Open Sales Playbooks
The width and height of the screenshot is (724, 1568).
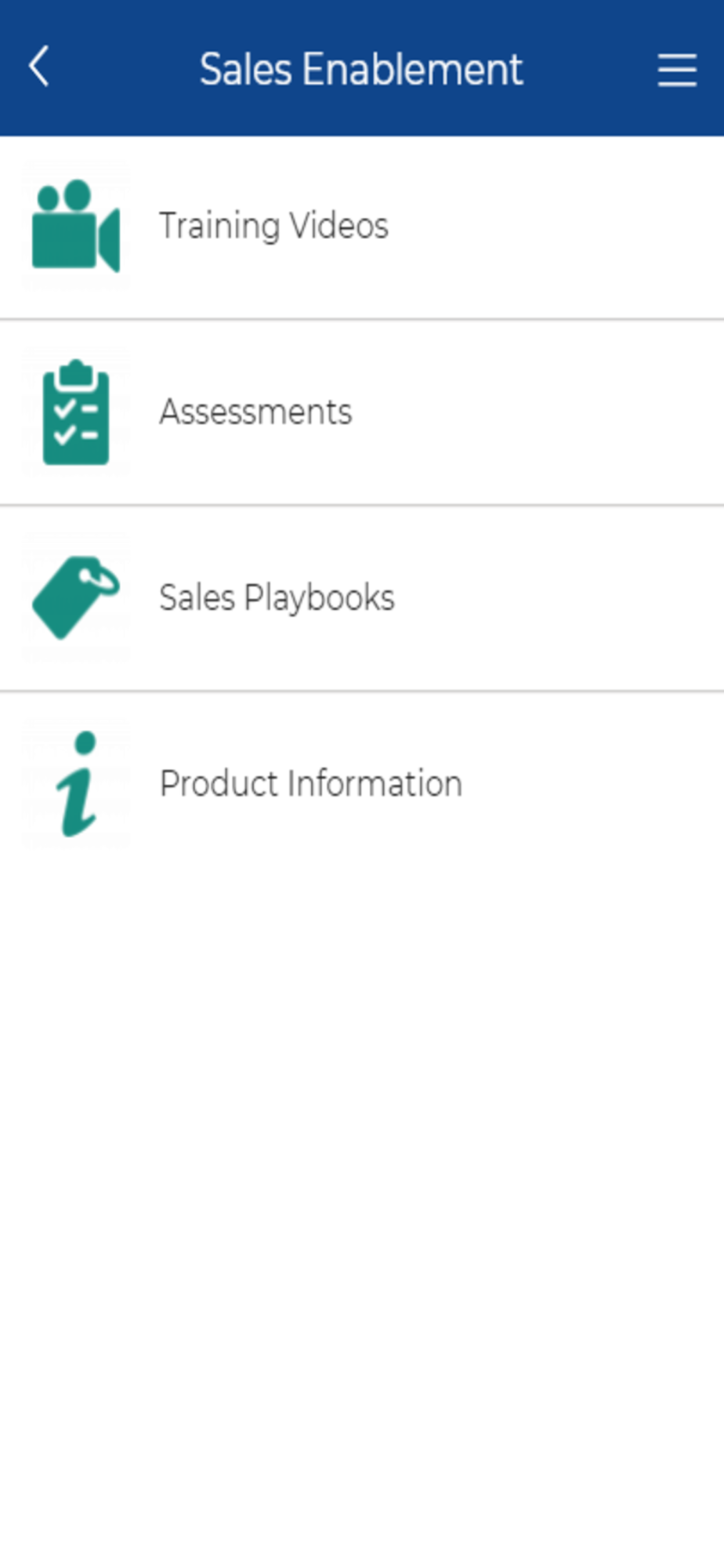pos(362,598)
